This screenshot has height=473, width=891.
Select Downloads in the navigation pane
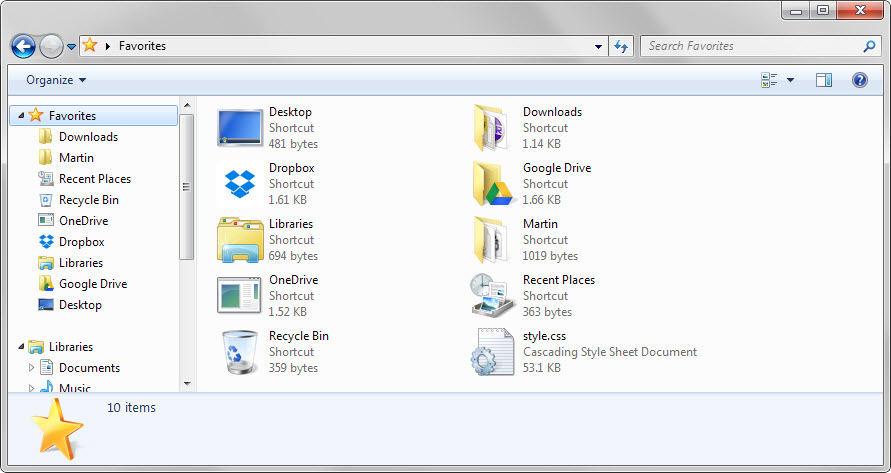[88, 136]
